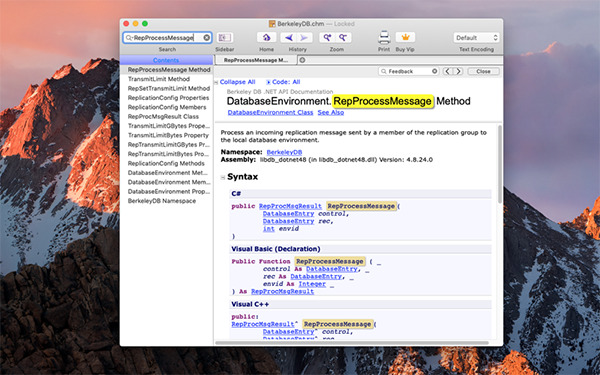Screen dimensions: 600x375
Task: Zoom in on the page
Action: point(327,38)
